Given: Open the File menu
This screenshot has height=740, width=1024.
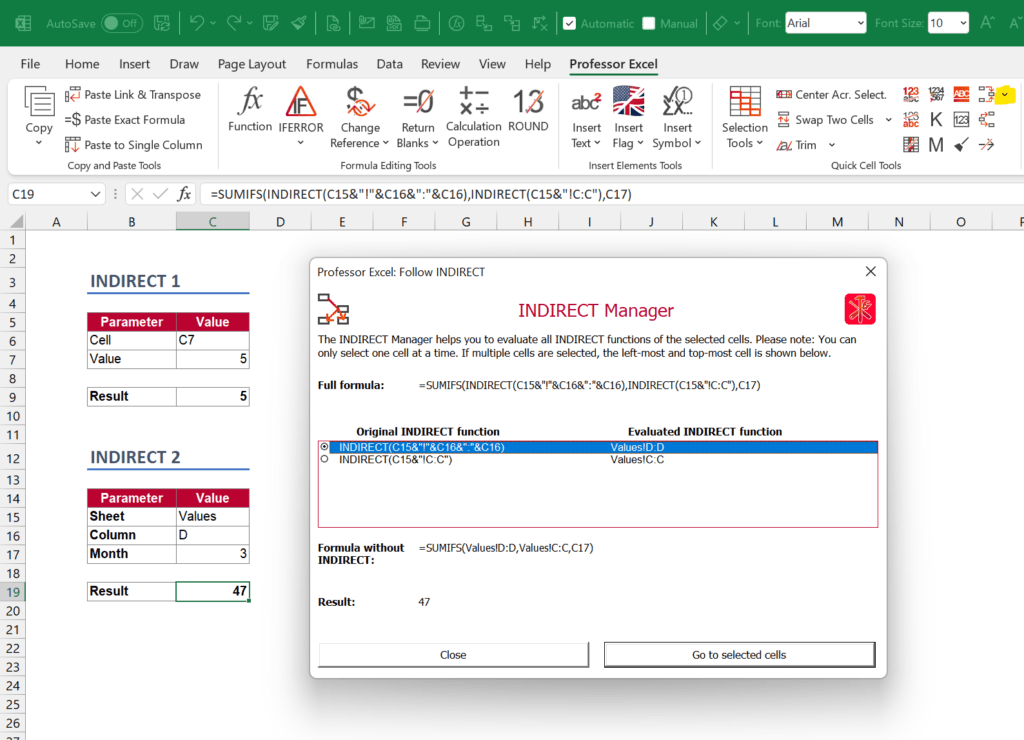Looking at the screenshot, I should point(30,64).
